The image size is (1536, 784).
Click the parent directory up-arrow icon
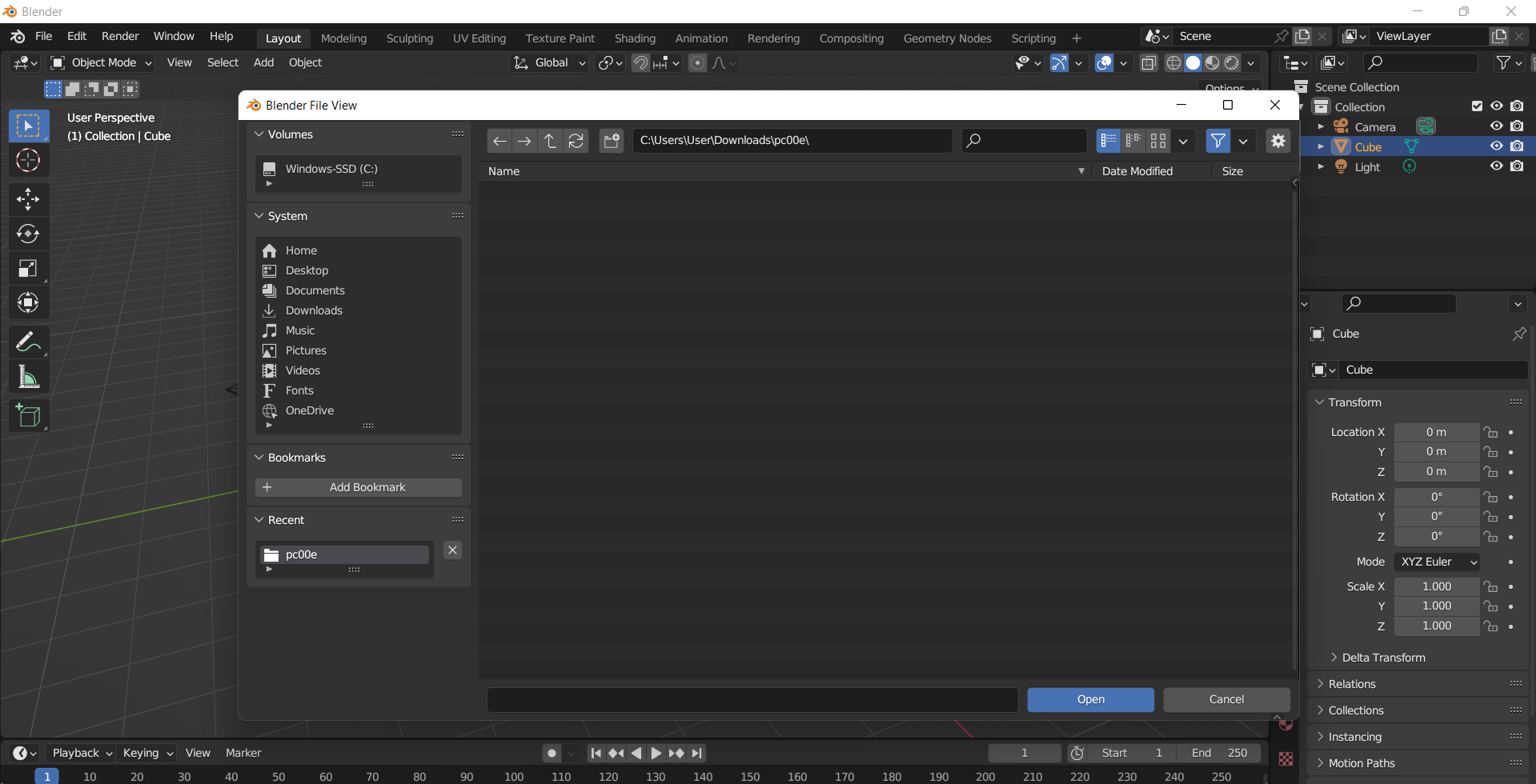pyautogui.click(x=550, y=141)
